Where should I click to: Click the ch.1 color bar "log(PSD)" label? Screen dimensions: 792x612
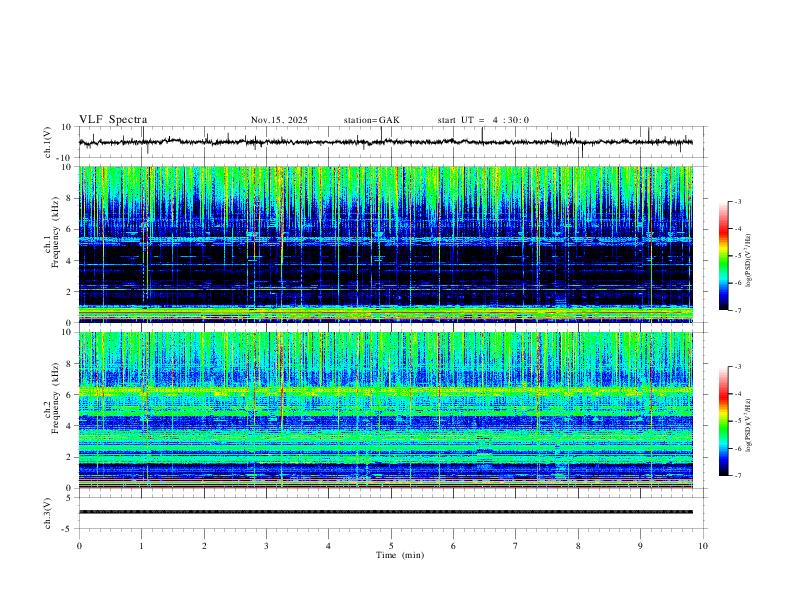point(748,261)
